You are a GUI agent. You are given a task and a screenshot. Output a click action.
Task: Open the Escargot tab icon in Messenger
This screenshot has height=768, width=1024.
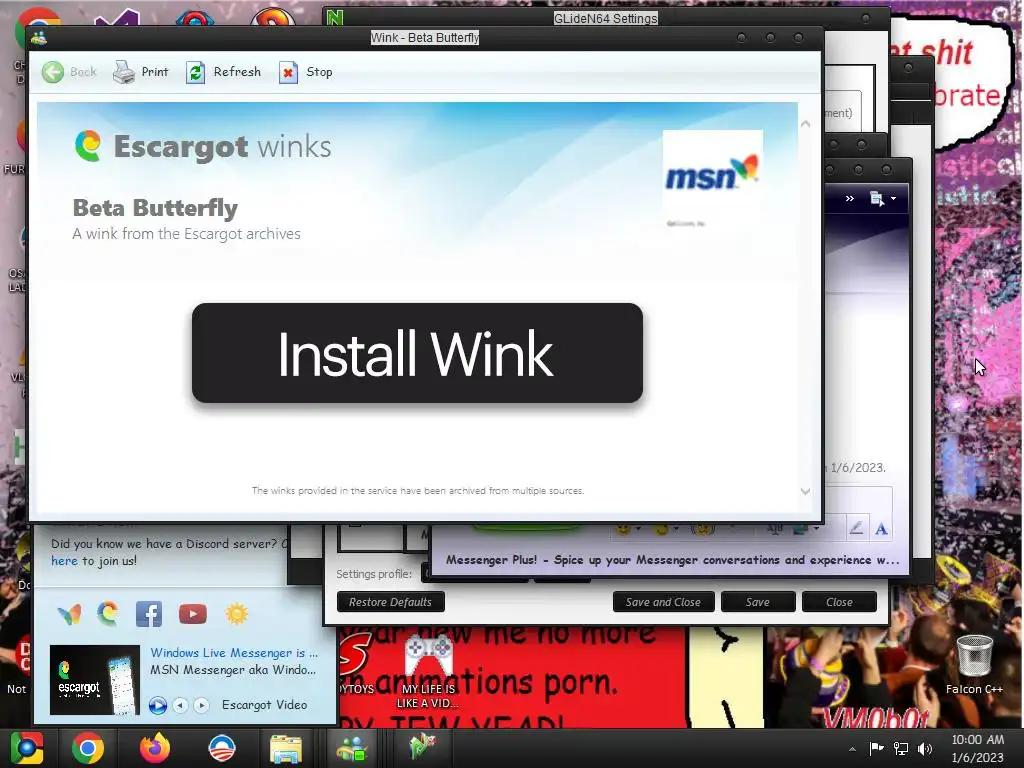pos(108,614)
